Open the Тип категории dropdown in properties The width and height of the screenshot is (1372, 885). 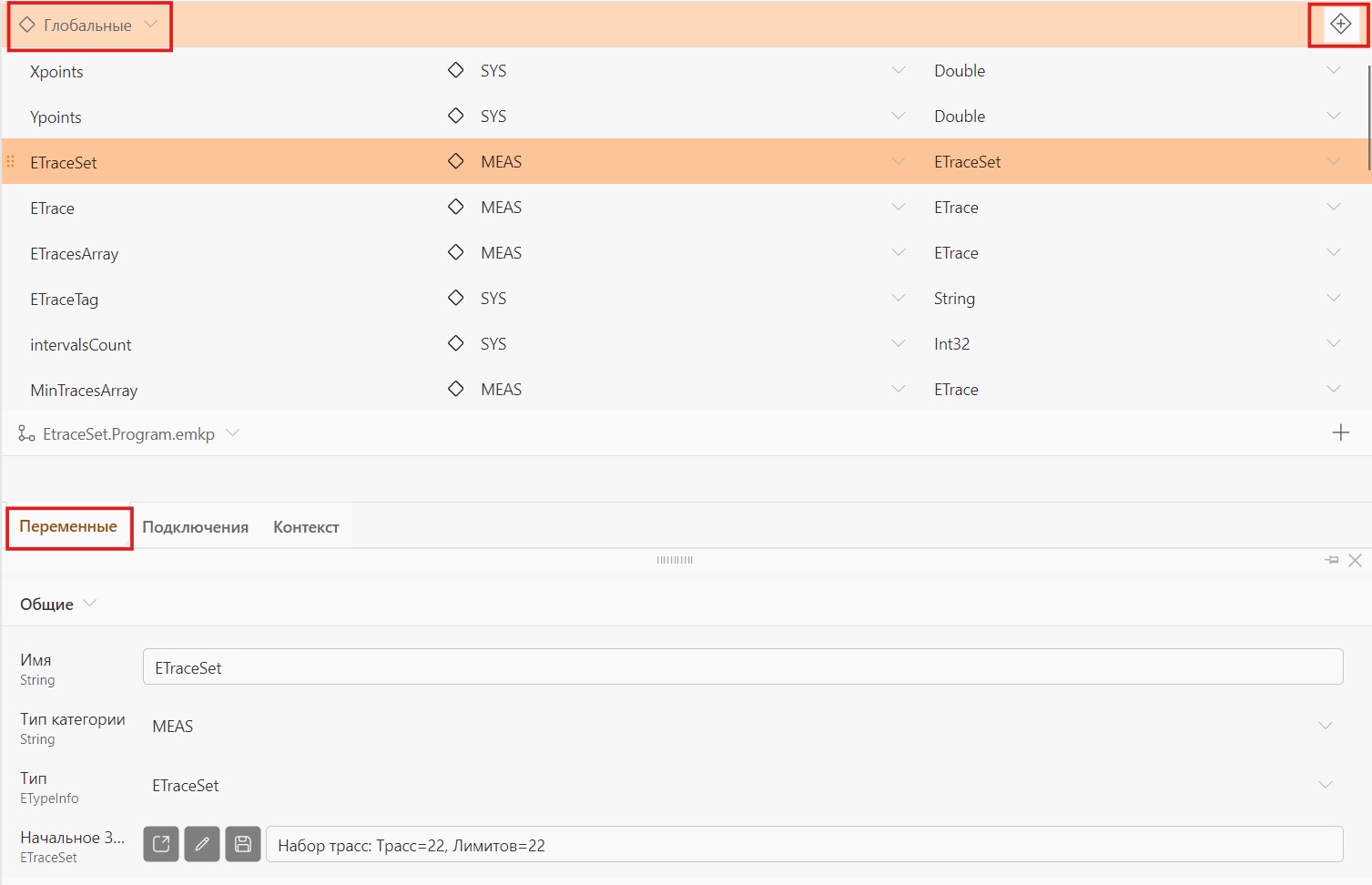coord(1326,726)
